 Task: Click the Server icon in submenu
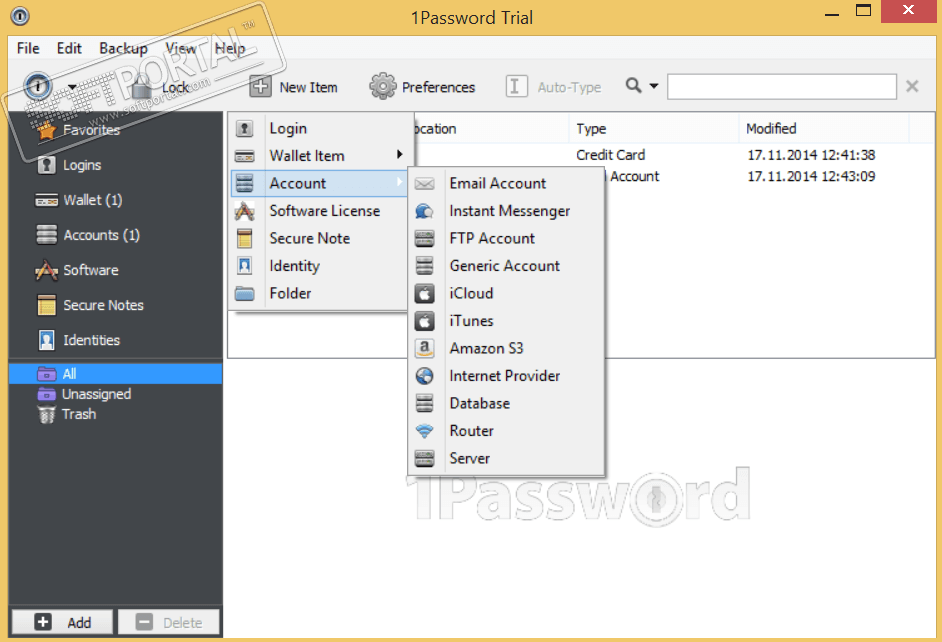pos(425,458)
